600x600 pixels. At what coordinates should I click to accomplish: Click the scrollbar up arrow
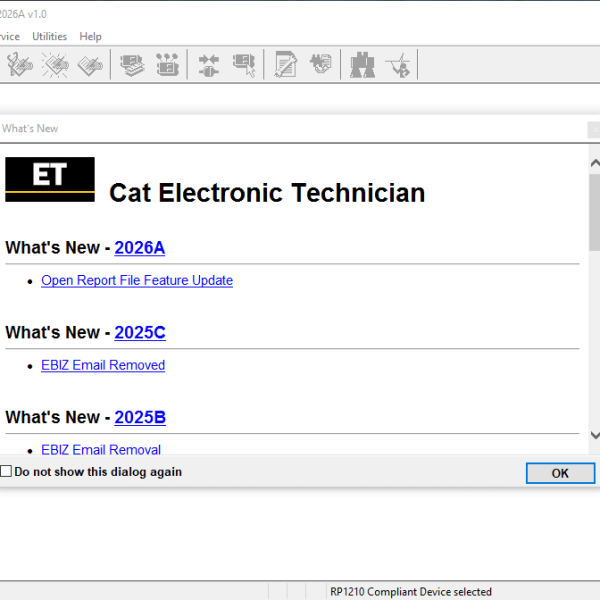coord(595,163)
